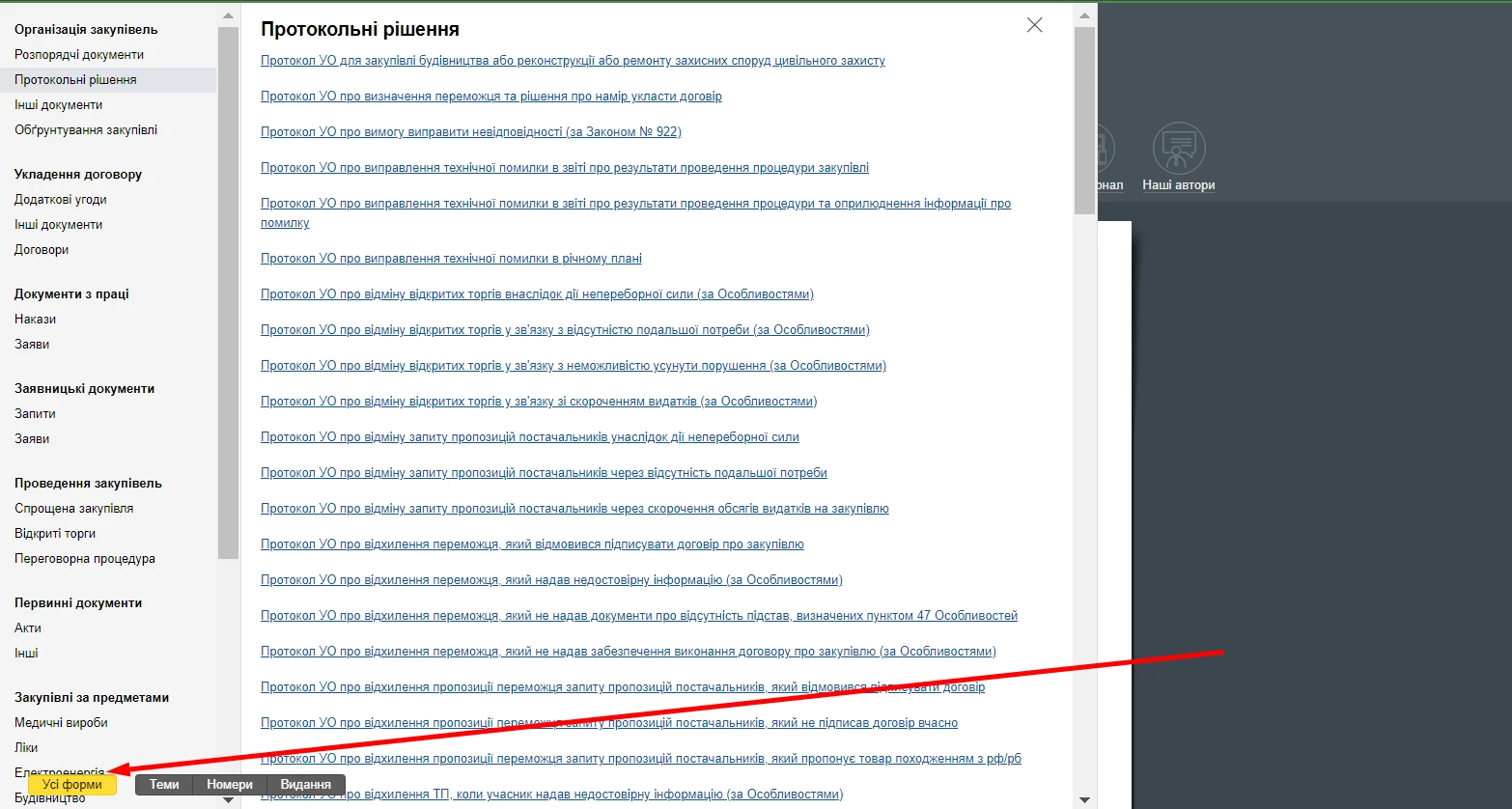The image size is (1512, 809).
Task: Open protocol про визначення переможця link
Action: point(490,97)
